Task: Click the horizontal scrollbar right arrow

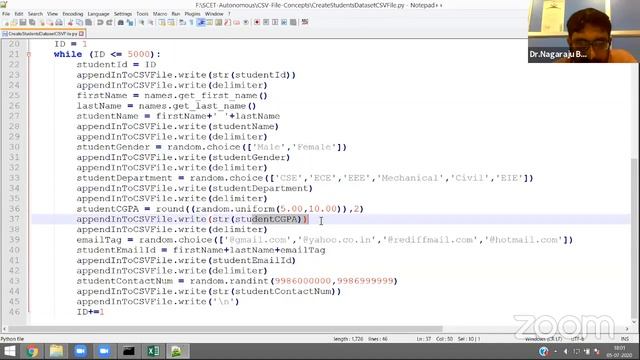Action: 627,329
